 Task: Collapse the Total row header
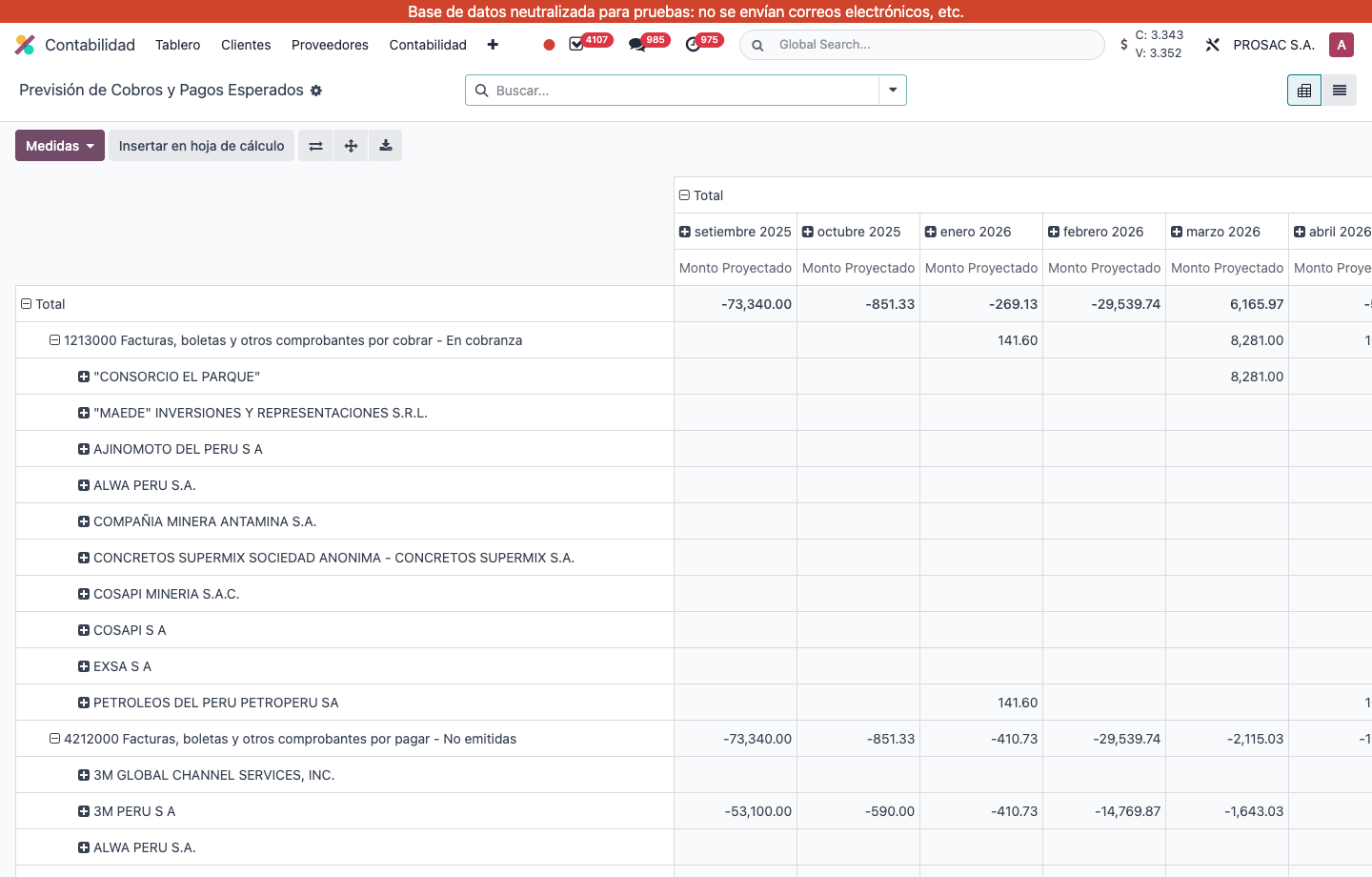(27, 304)
